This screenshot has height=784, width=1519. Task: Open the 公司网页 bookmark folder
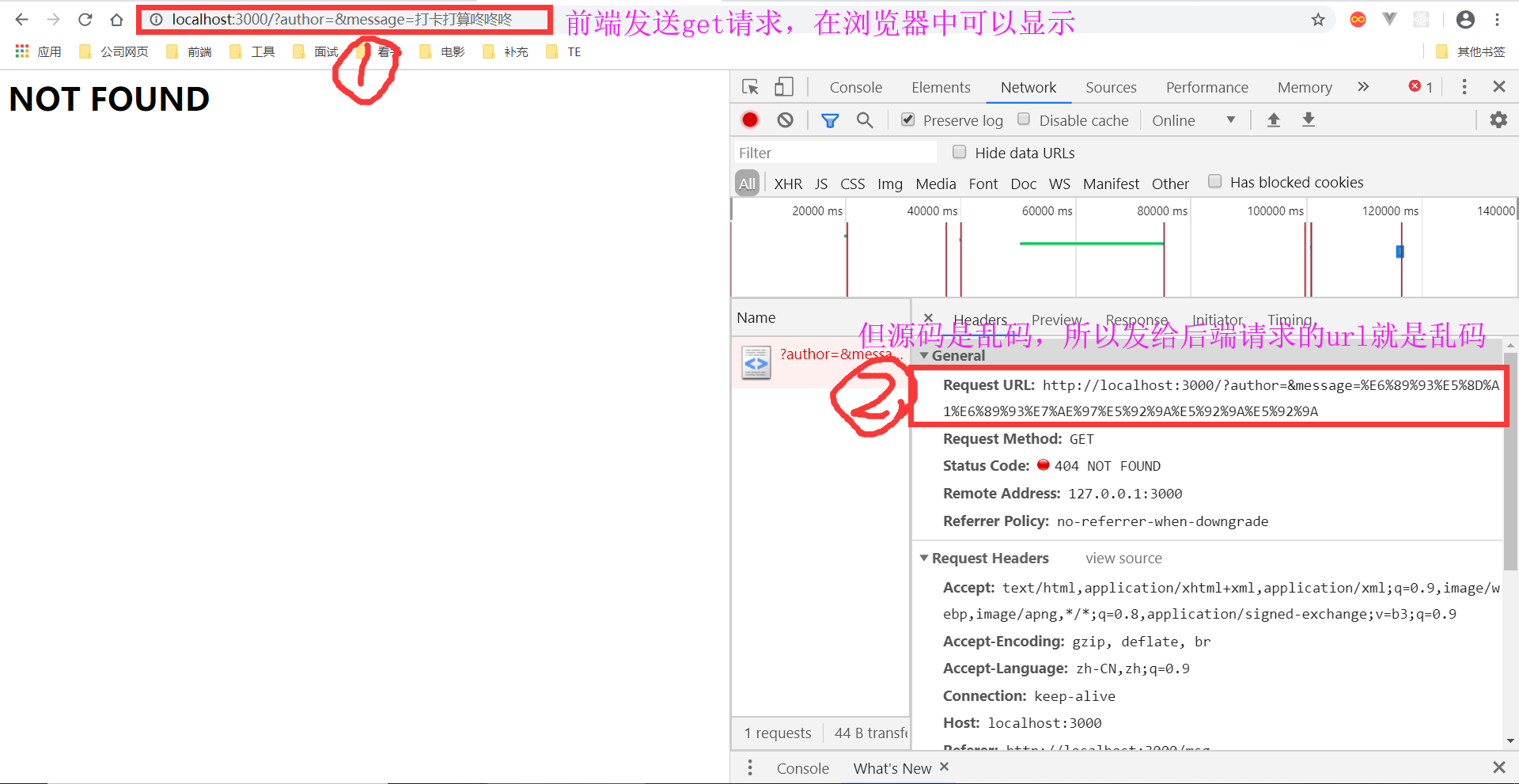click(114, 51)
